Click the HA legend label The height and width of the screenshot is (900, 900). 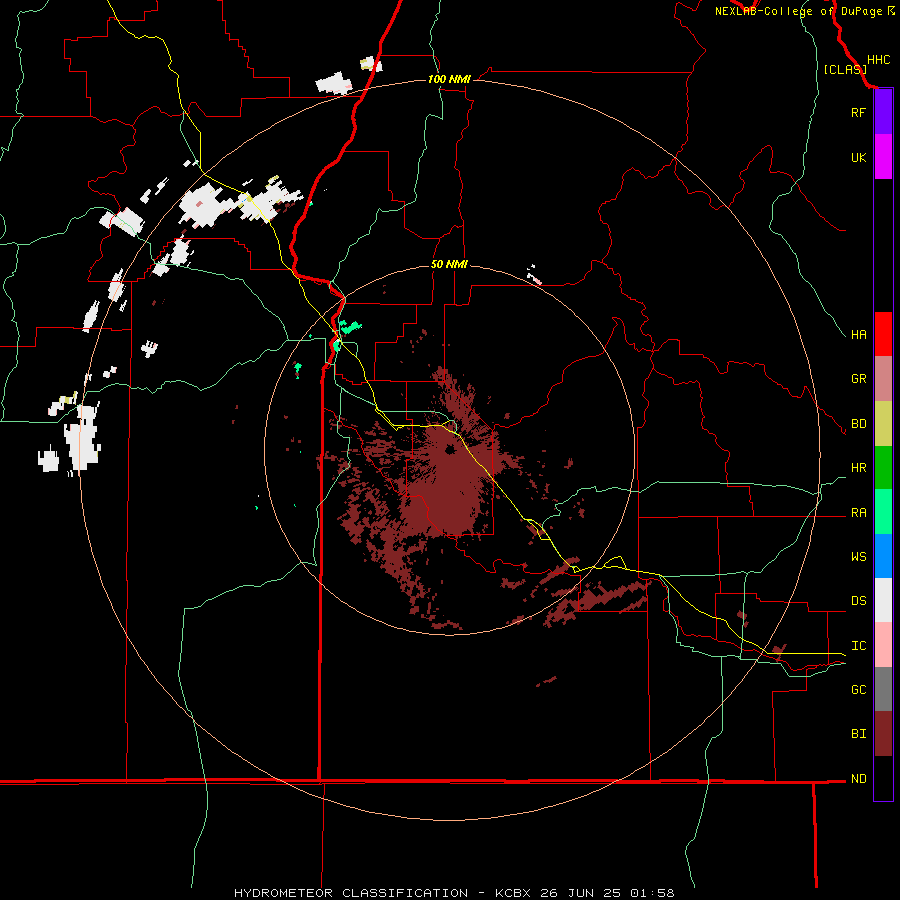858,335
